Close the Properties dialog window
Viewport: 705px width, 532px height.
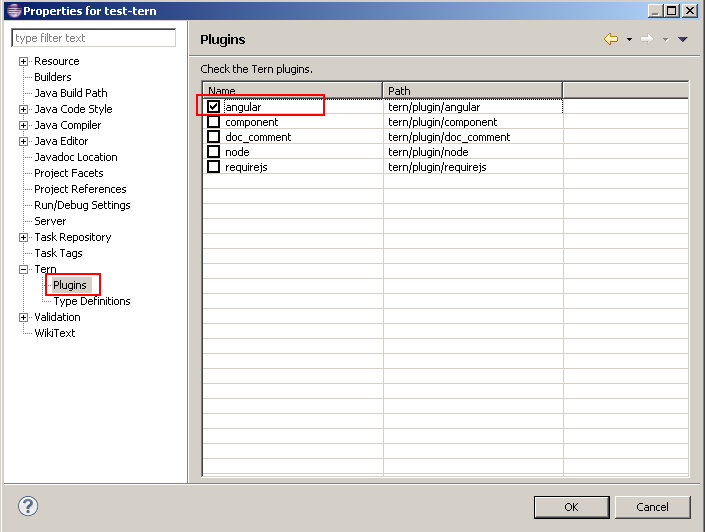(690, 11)
